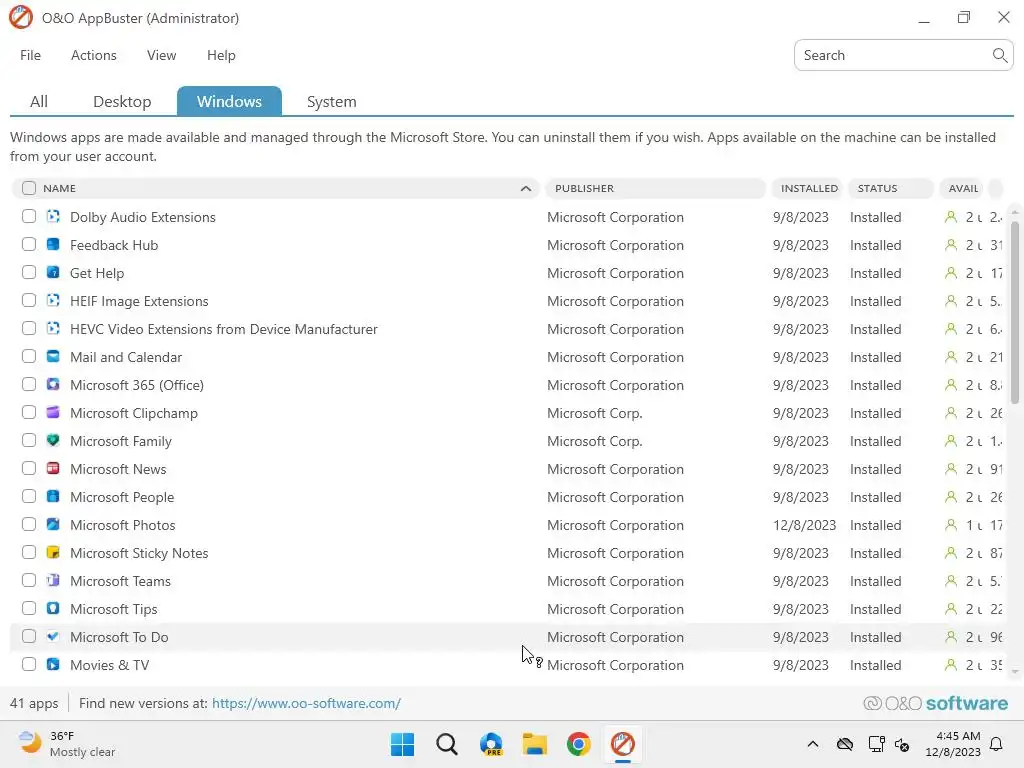The width and height of the screenshot is (1024, 768).
Task: Check the Movies & TV checkbox
Action: coord(29,665)
